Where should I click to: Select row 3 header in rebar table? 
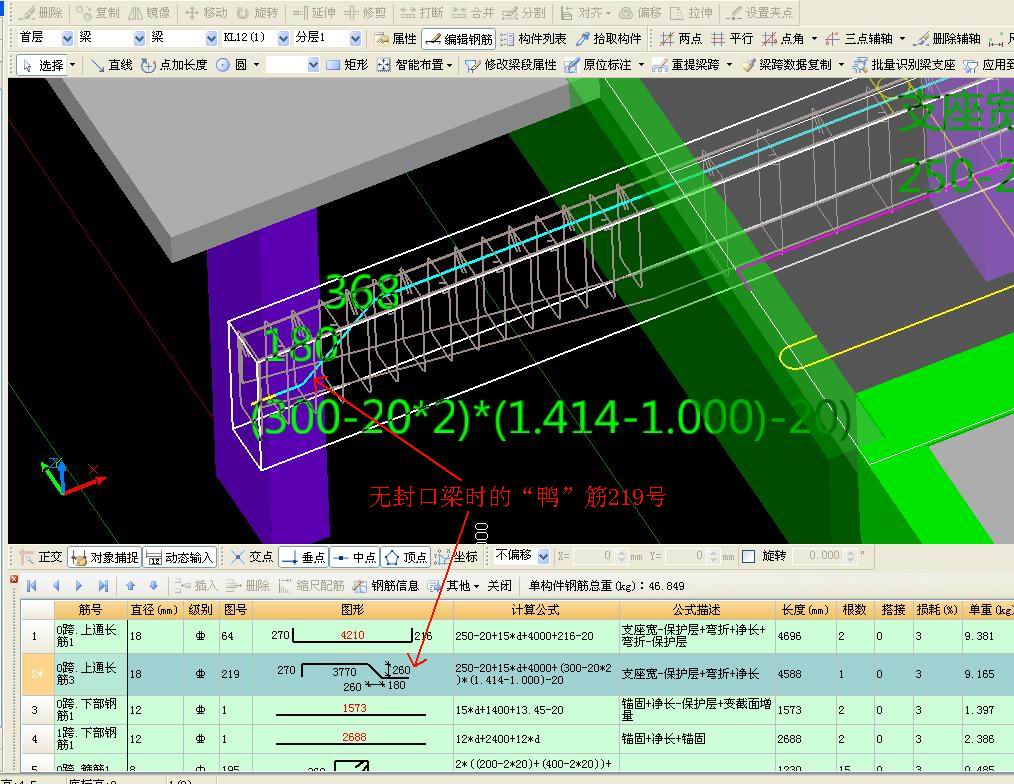[36, 710]
